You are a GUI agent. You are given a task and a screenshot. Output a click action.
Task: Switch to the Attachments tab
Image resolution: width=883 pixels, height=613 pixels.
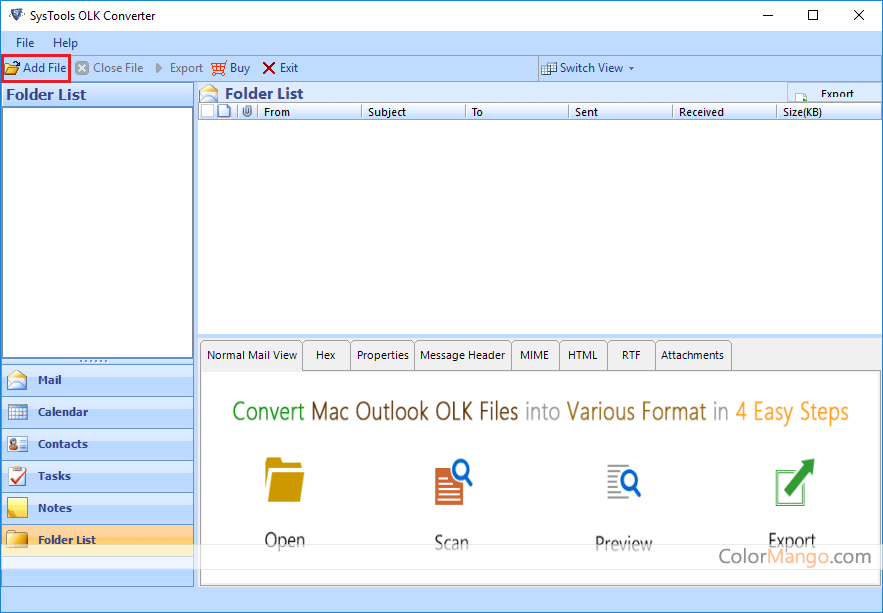pyautogui.click(x=693, y=355)
